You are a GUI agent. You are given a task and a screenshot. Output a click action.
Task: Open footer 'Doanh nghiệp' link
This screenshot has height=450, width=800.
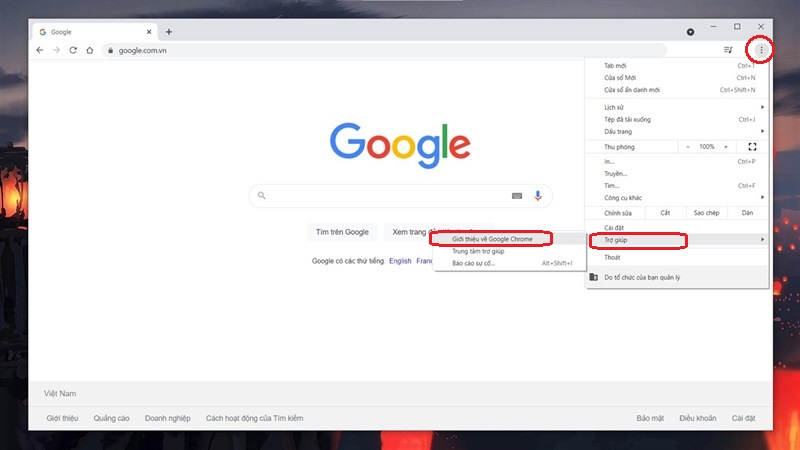tap(167, 418)
